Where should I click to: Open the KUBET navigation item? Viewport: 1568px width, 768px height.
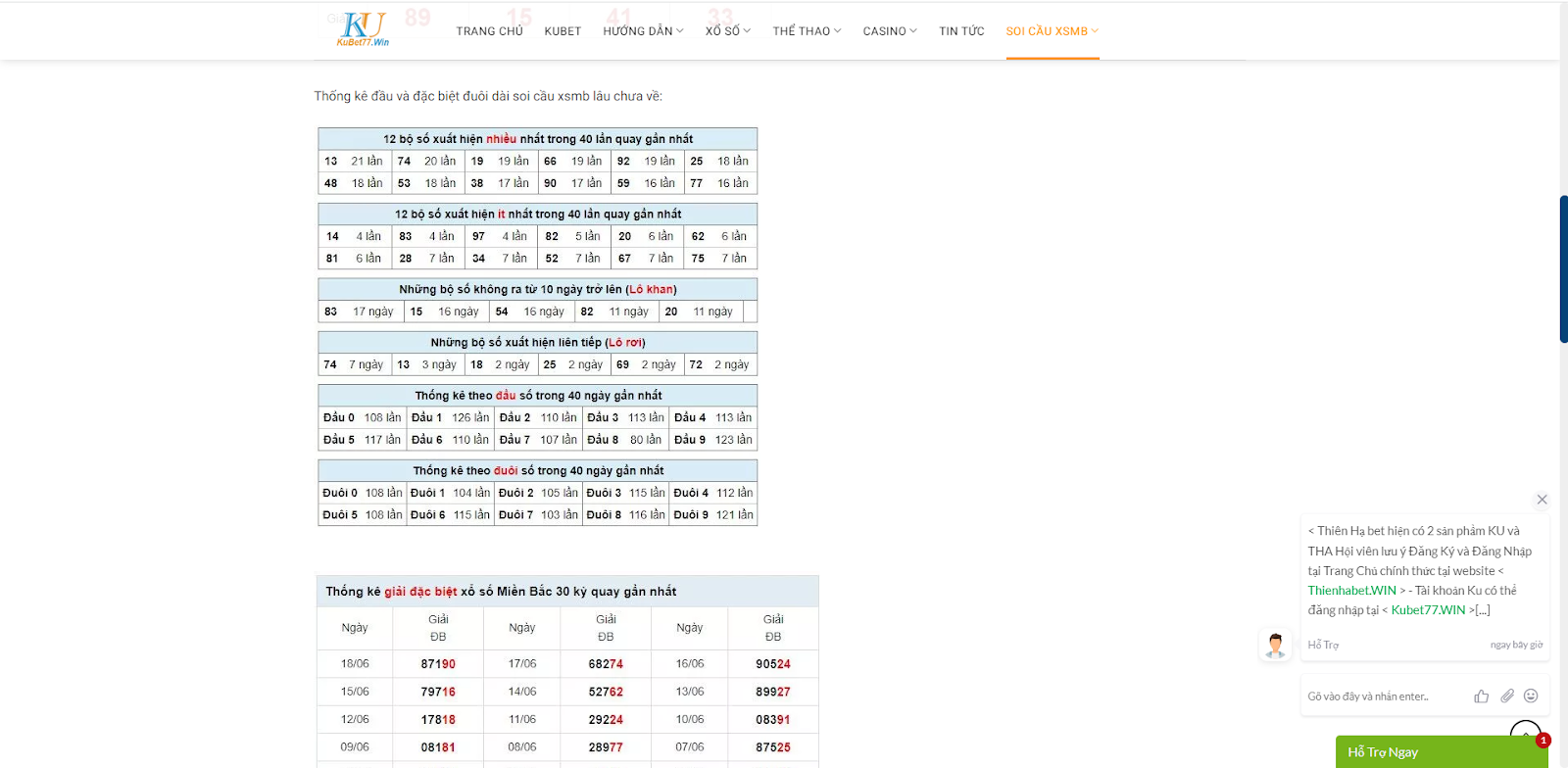563,31
